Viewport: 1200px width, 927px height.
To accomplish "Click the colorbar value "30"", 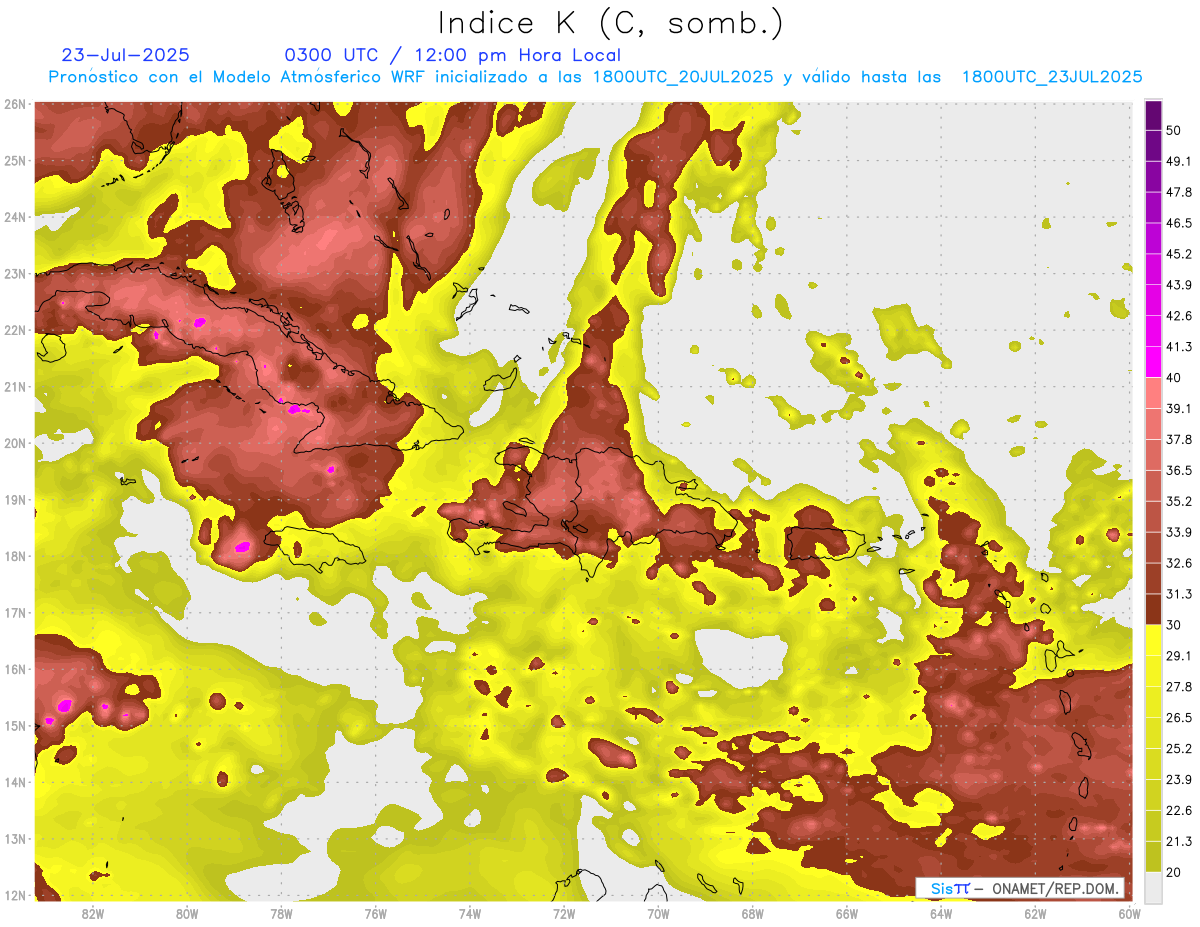I will (x=1174, y=625).
